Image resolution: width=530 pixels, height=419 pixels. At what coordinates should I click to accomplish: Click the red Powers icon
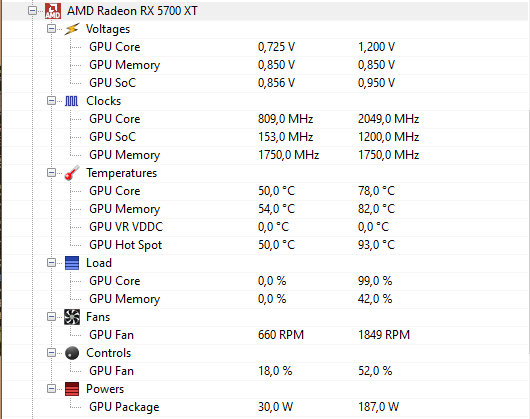[72, 389]
